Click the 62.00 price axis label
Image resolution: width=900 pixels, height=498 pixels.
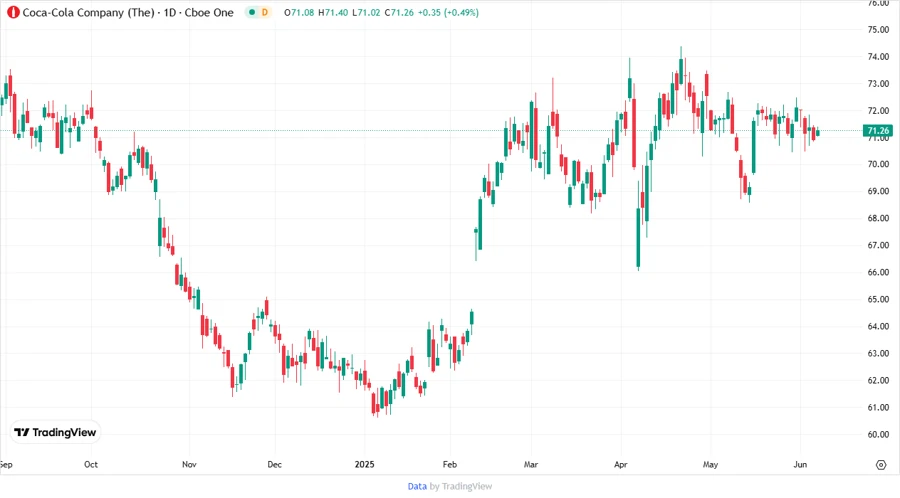(x=878, y=380)
